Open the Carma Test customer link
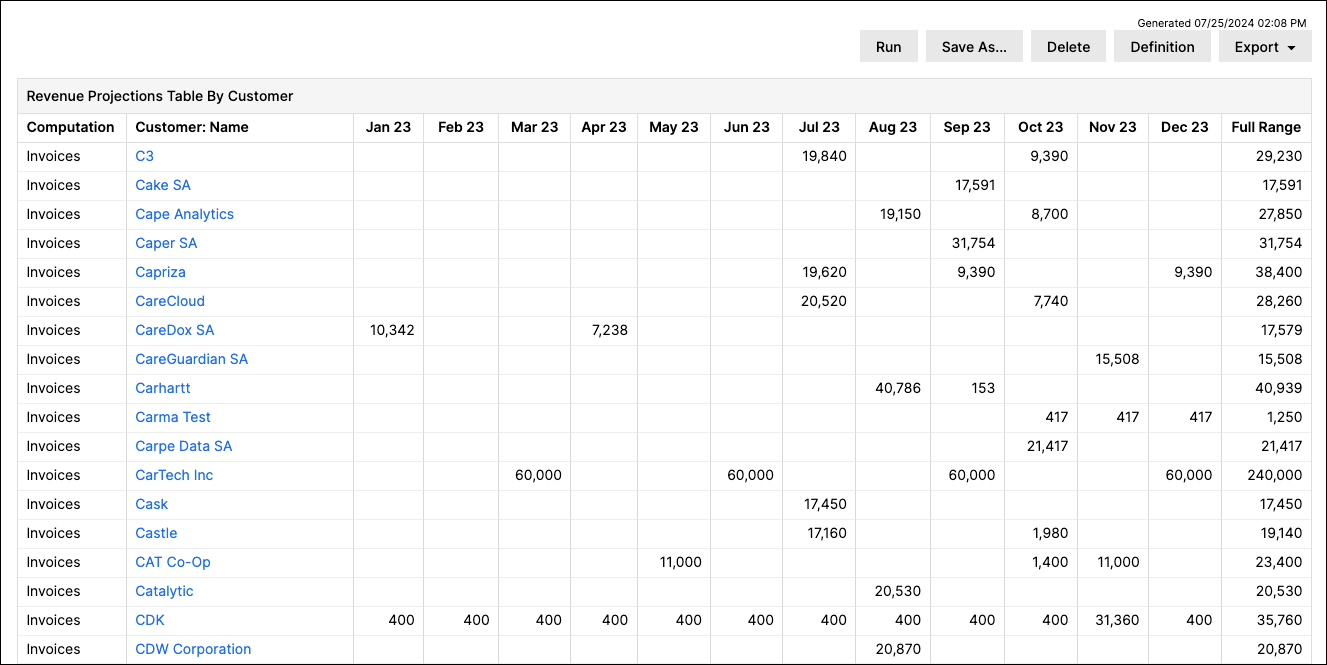 pos(173,417)
